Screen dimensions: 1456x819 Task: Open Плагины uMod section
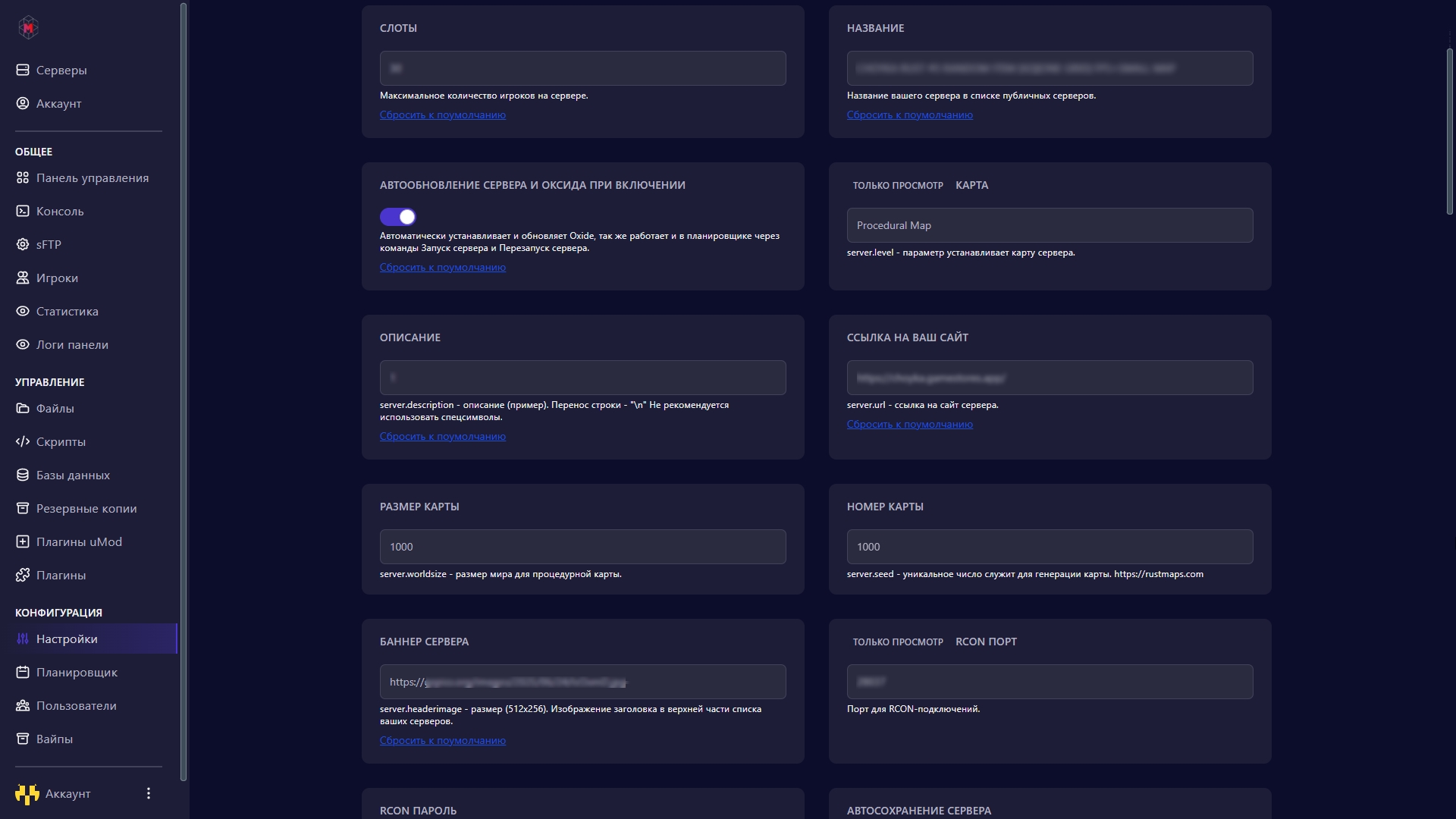(x=79, y=541)
